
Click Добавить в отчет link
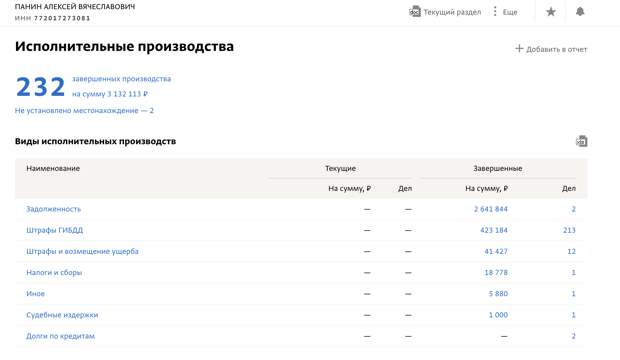point(556,49)
